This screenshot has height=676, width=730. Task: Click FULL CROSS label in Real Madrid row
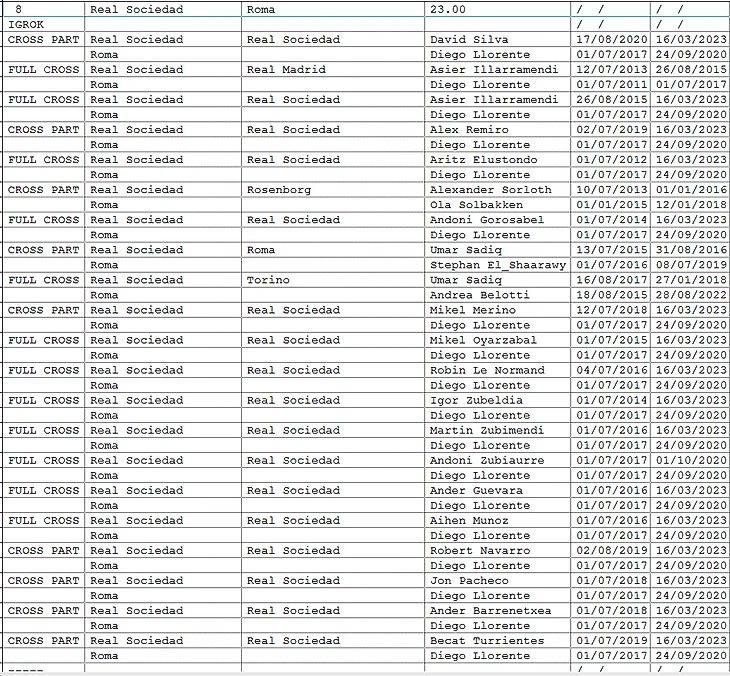(44, 70)
